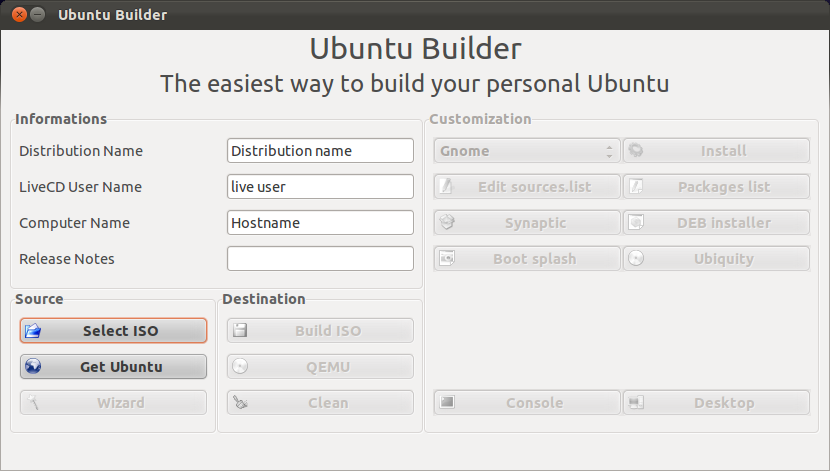Screen dimensions: 830x471
Task: Click the Ubiquity button
Action: [x=716, y=259]
